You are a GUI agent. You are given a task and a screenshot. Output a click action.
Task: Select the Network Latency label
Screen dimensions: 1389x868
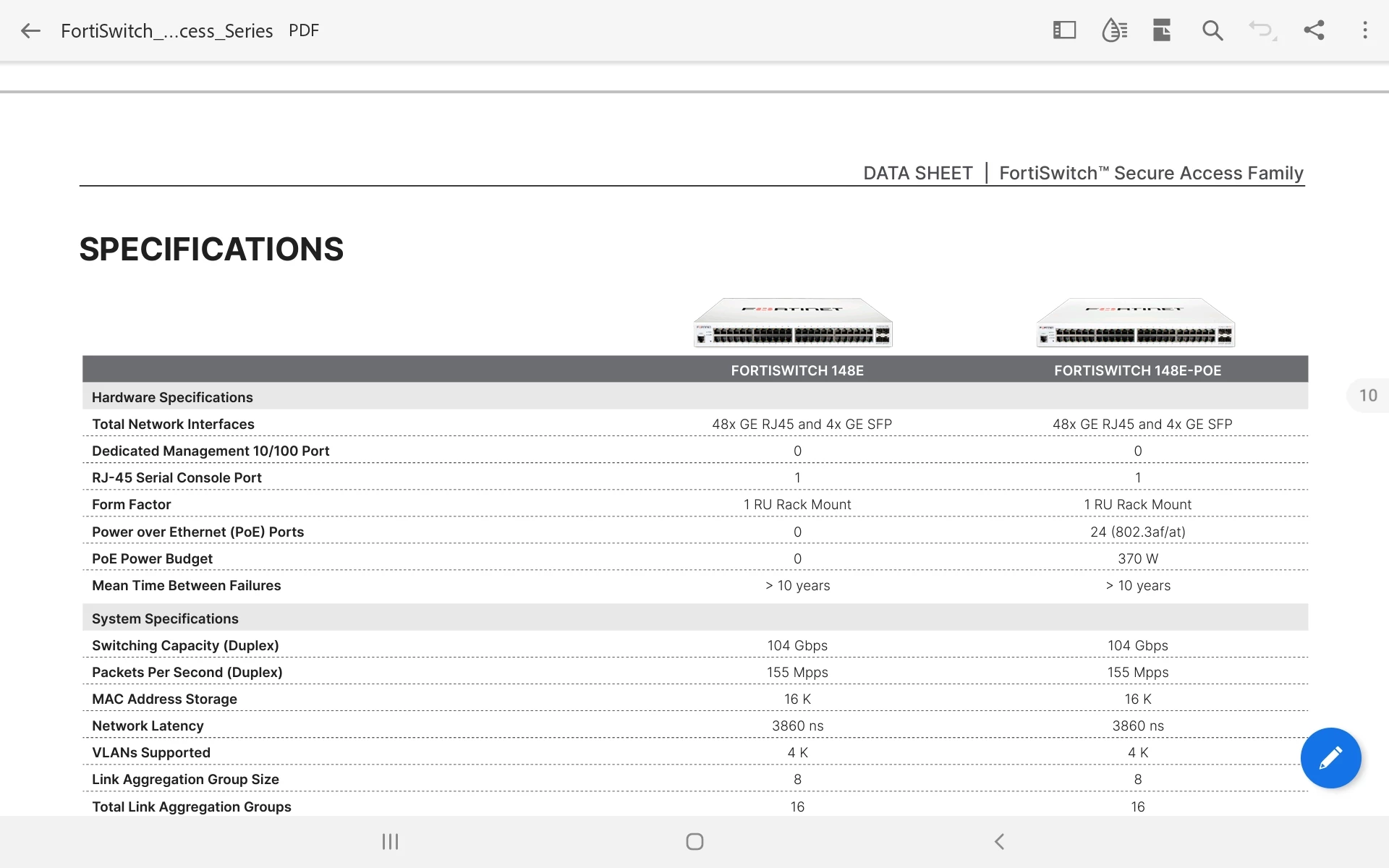148,726
